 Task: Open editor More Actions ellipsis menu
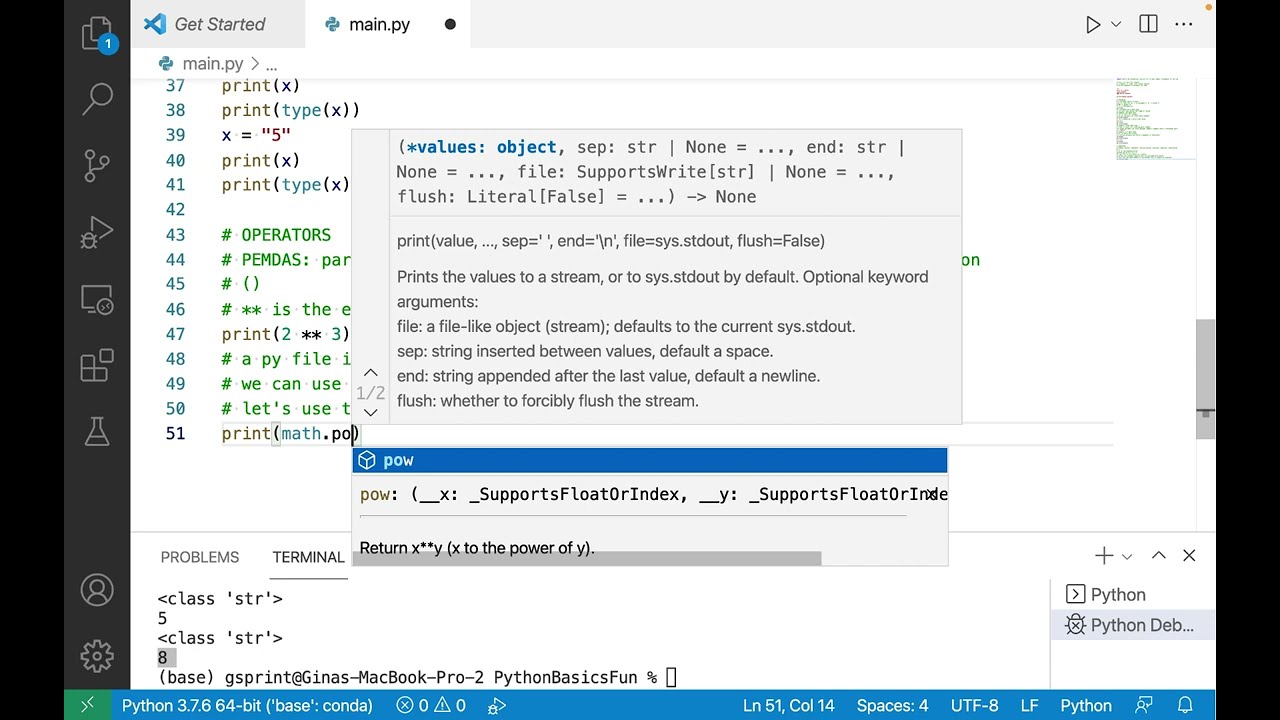pyautogui.click(x=1184, y=25)
